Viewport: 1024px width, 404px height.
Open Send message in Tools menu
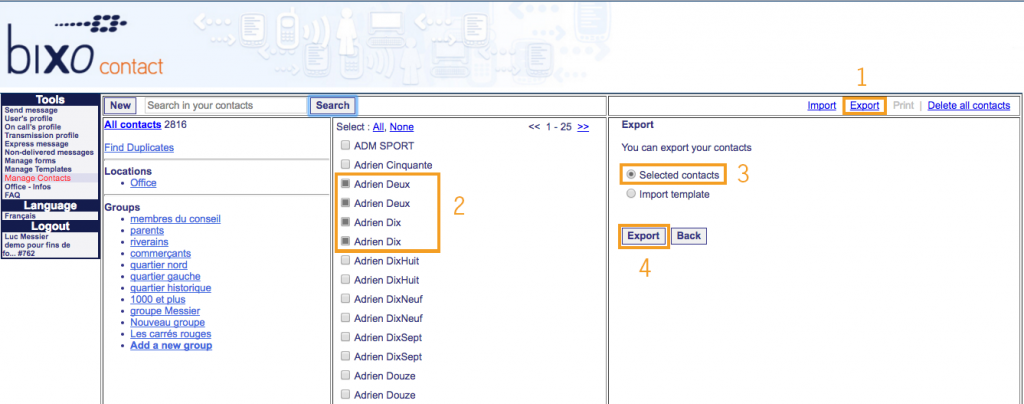click(x=31, y=110)
